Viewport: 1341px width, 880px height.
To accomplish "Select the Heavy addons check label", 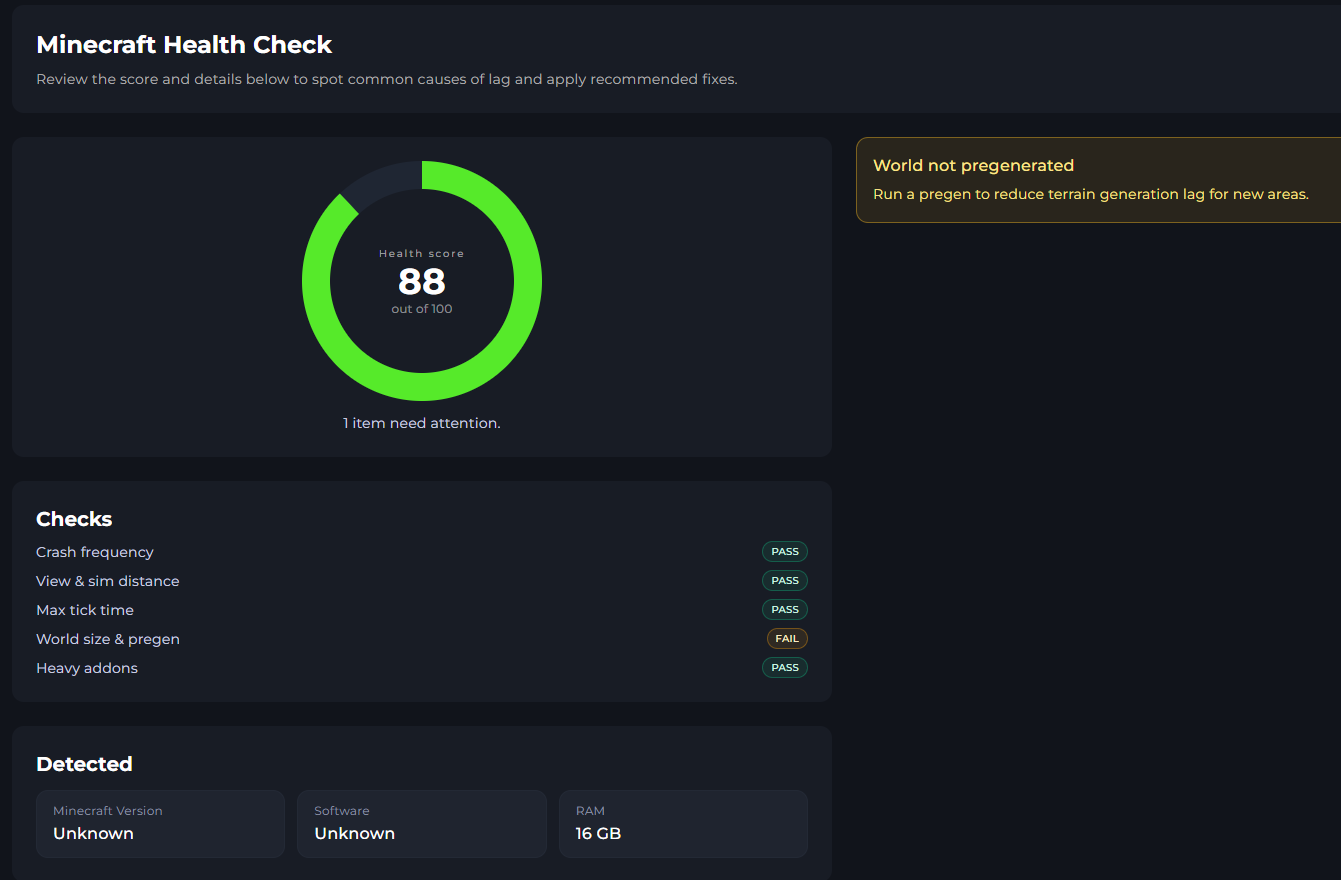I will tap(87, 668).
